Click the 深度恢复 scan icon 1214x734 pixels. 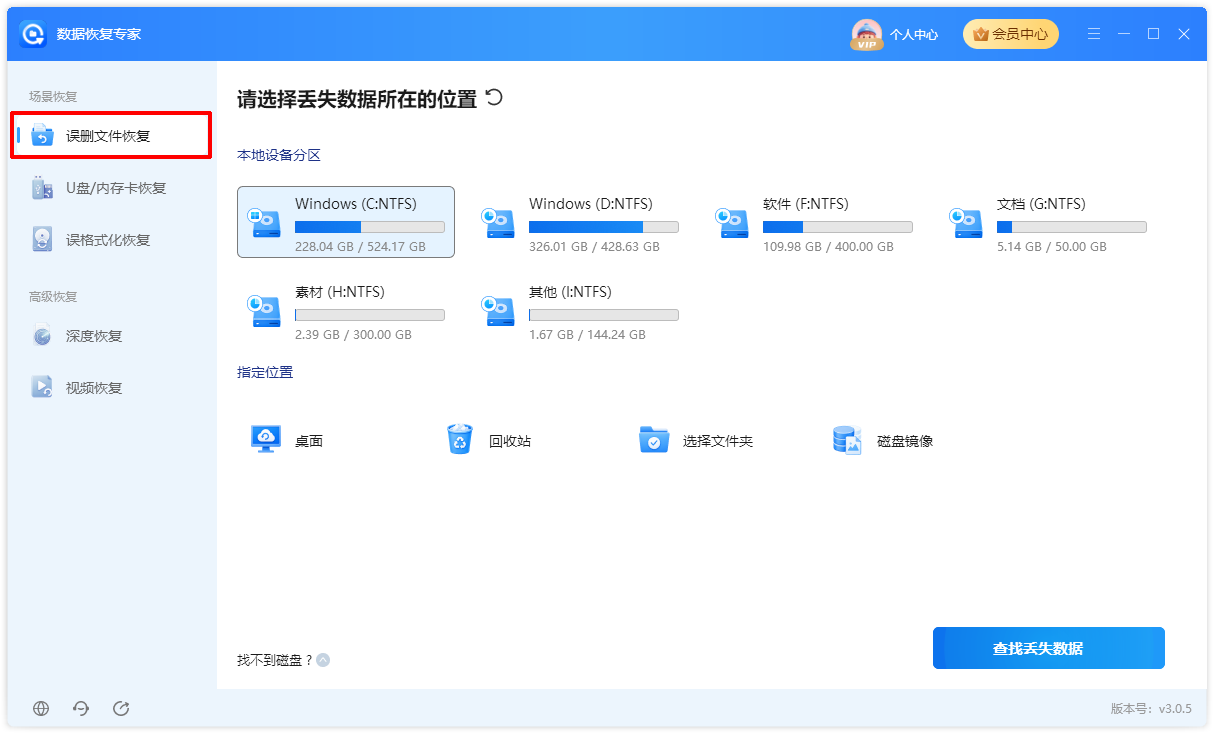click(42, 336)
